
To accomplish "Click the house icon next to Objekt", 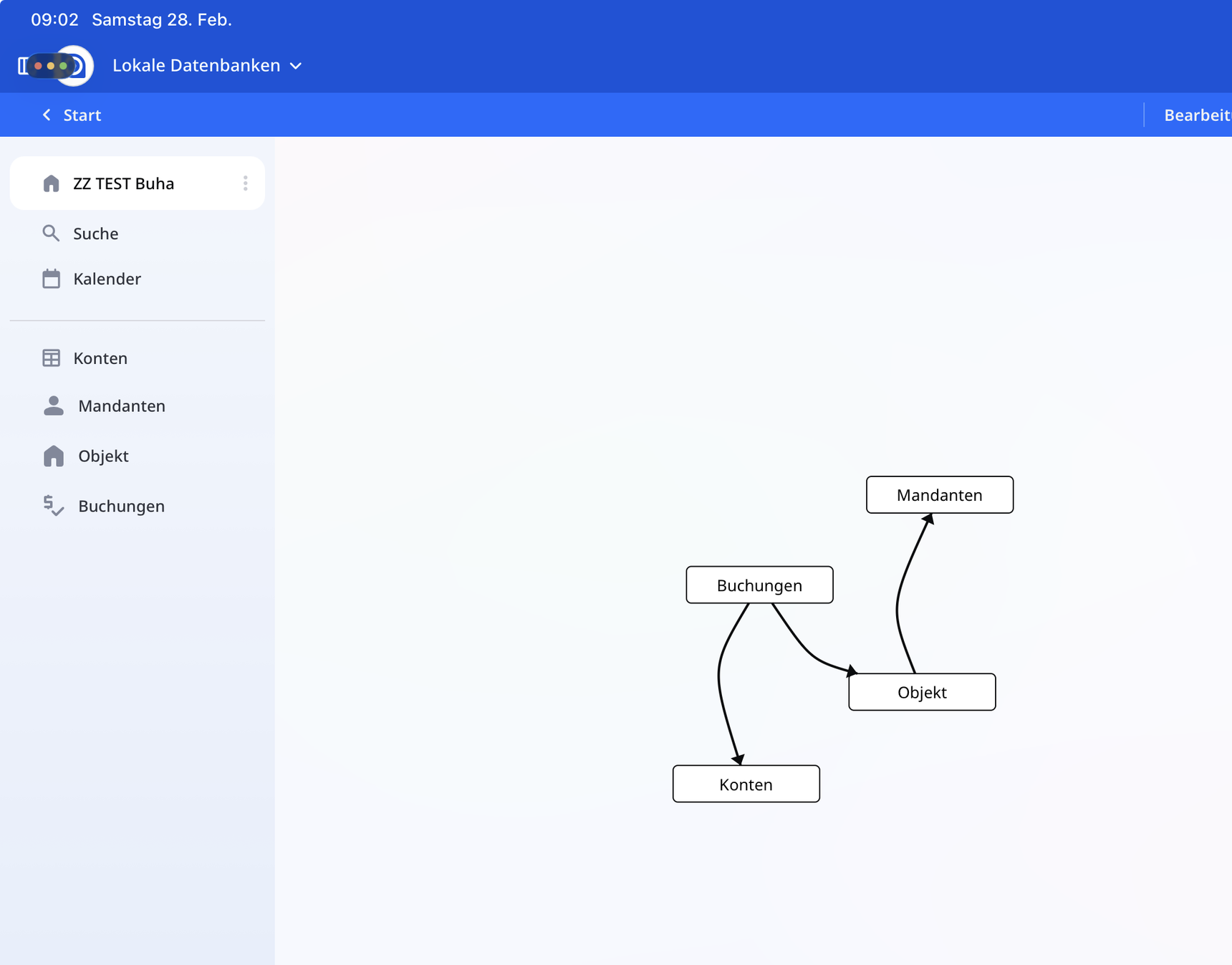I will coord(53,456).
